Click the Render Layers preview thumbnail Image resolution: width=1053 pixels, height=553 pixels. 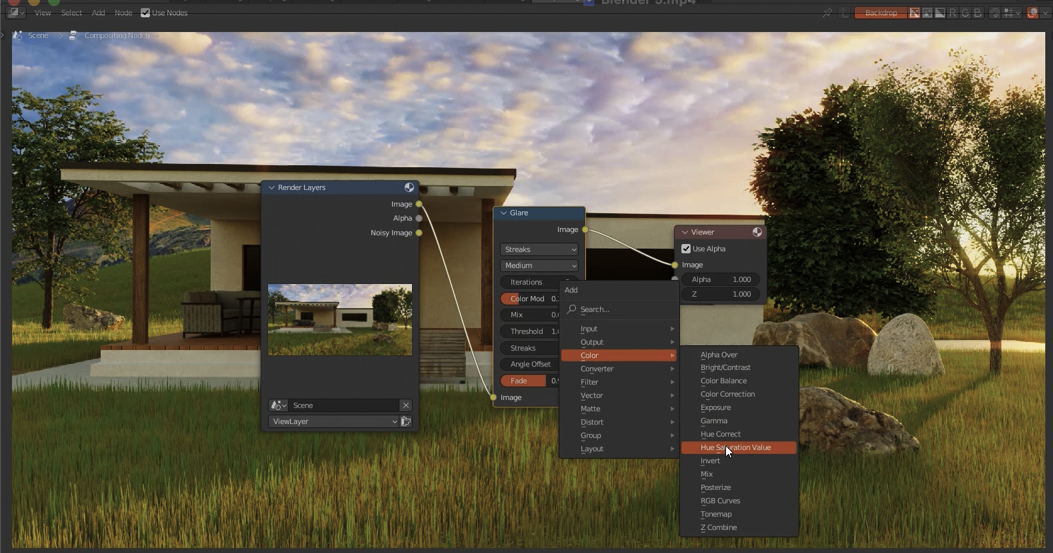(x=340, y=320)
